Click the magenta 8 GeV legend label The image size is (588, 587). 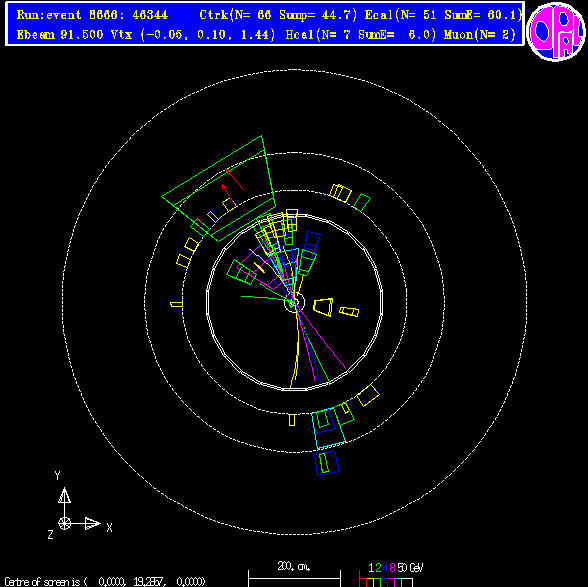click(x=392, y=567)
